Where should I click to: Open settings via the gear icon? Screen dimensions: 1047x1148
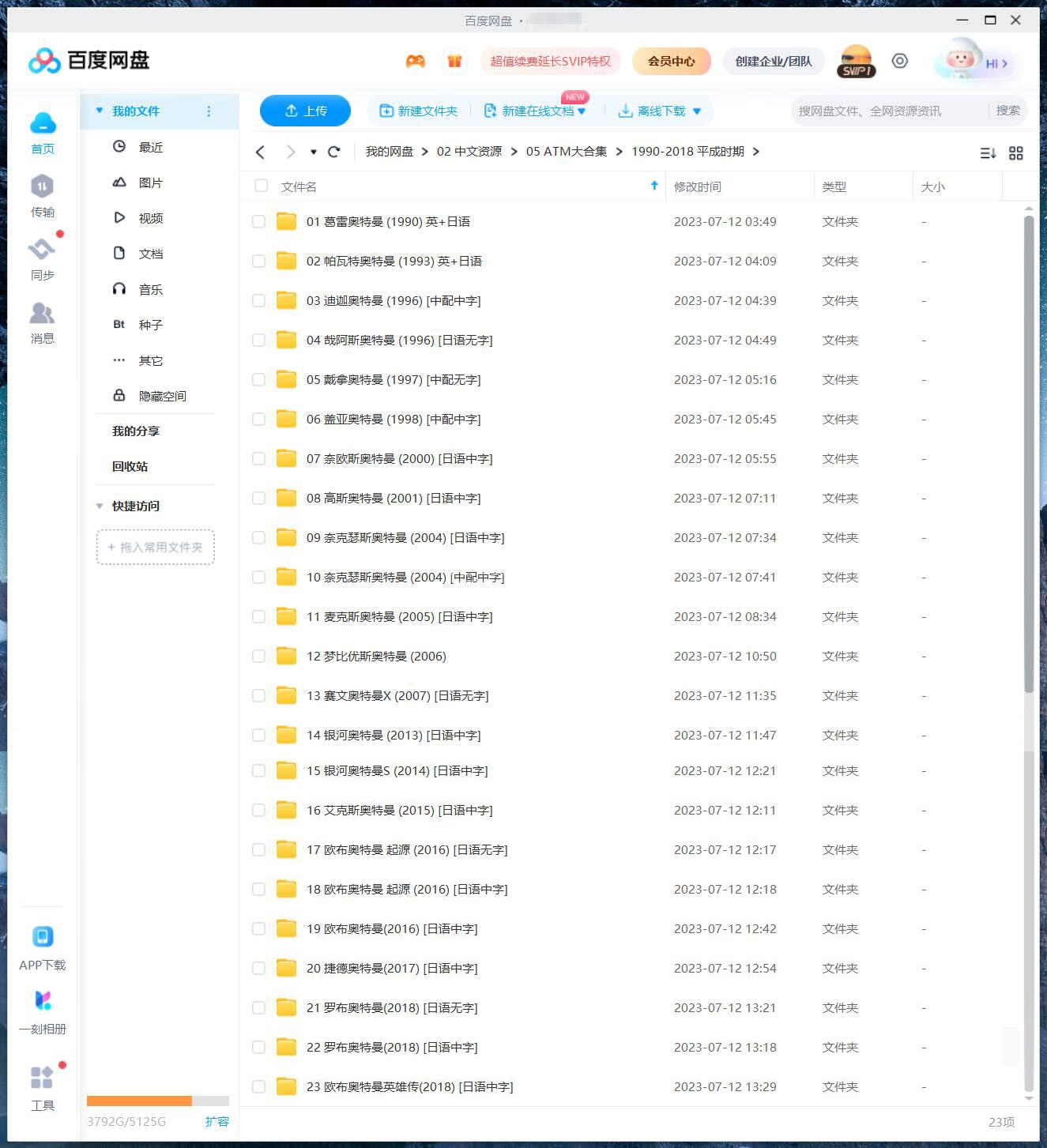[x=900, y=61]
